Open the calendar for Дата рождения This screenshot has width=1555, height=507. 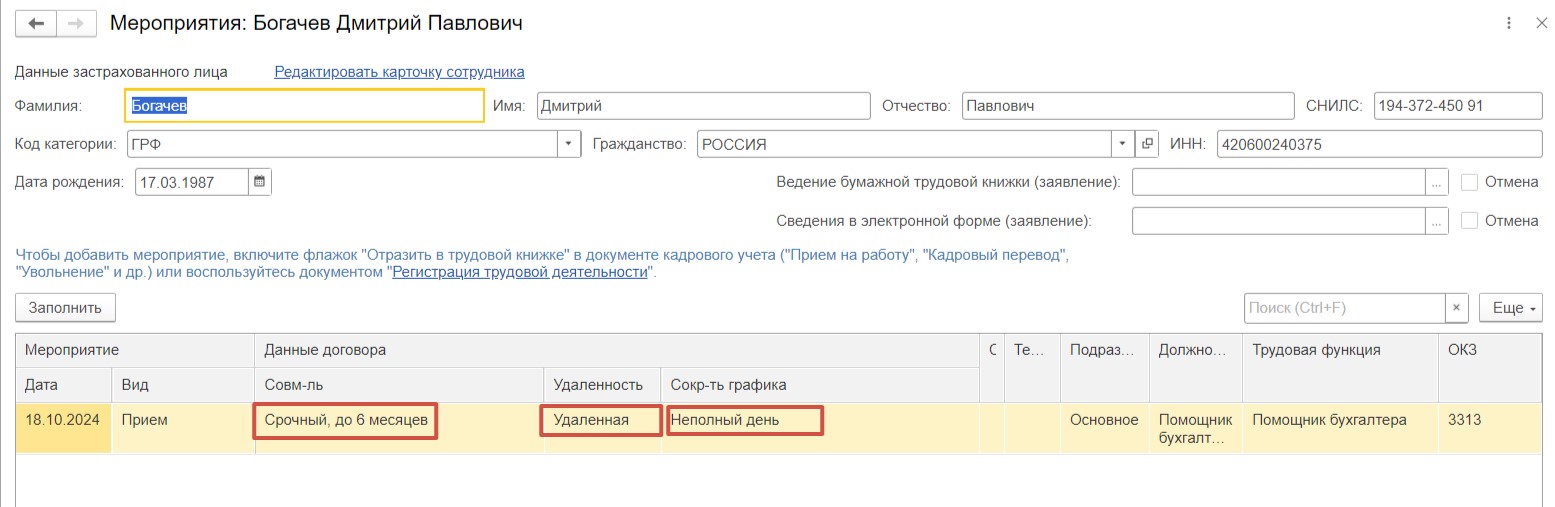pyautogui.click(x=259, y=182)
